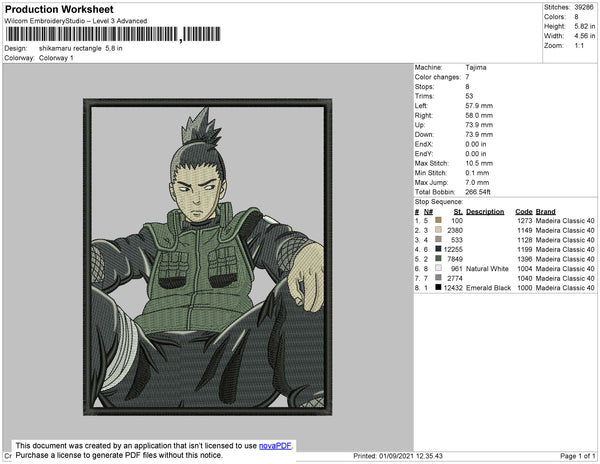Click the Max Jump value 7.0 mm

(477, 182)
